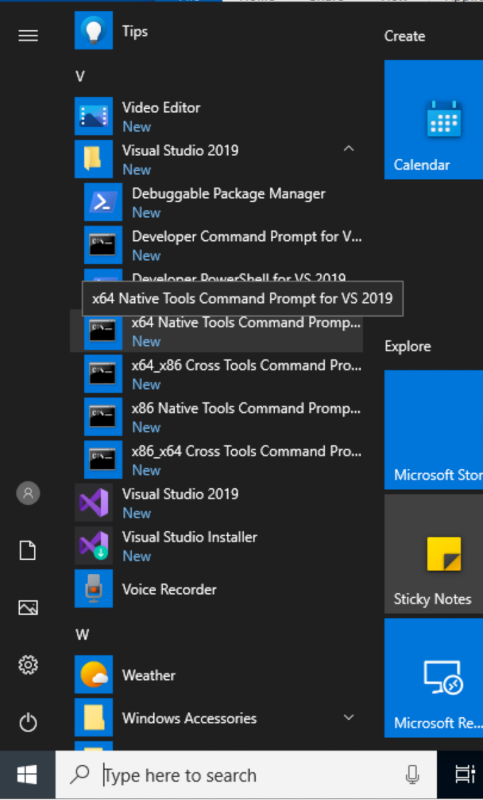Click the search box 'Type here to search'
The height and width of the screenshot is (800, 483).
(x=246, y=775)
